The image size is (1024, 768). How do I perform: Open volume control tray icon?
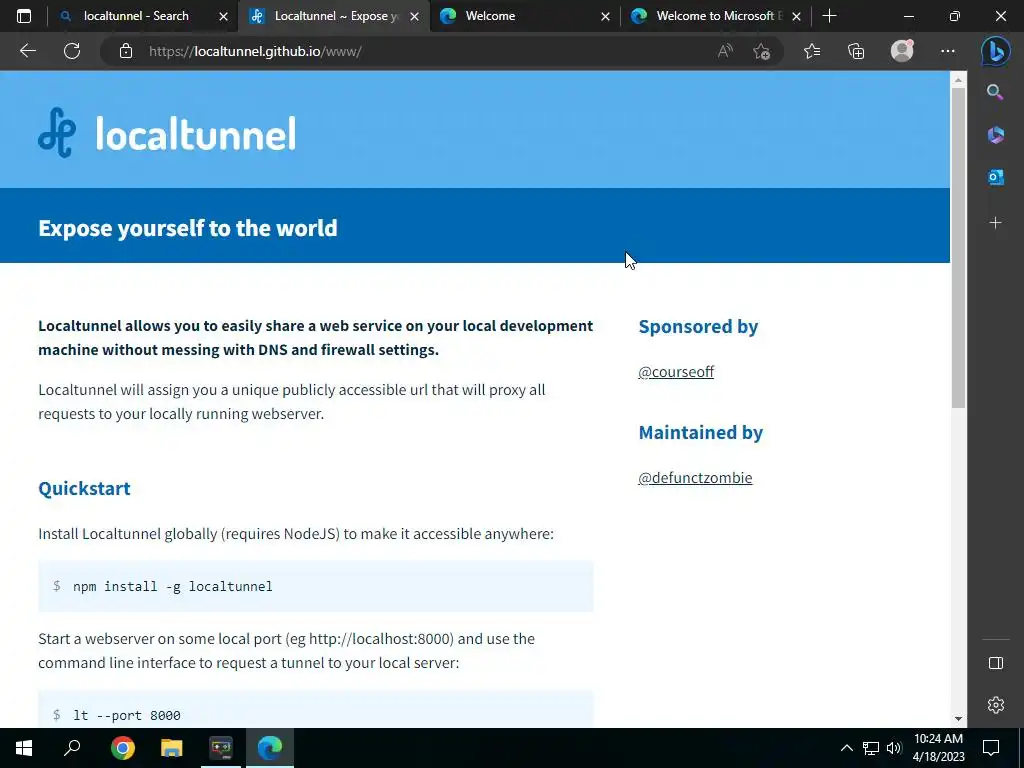click(894, 748)
